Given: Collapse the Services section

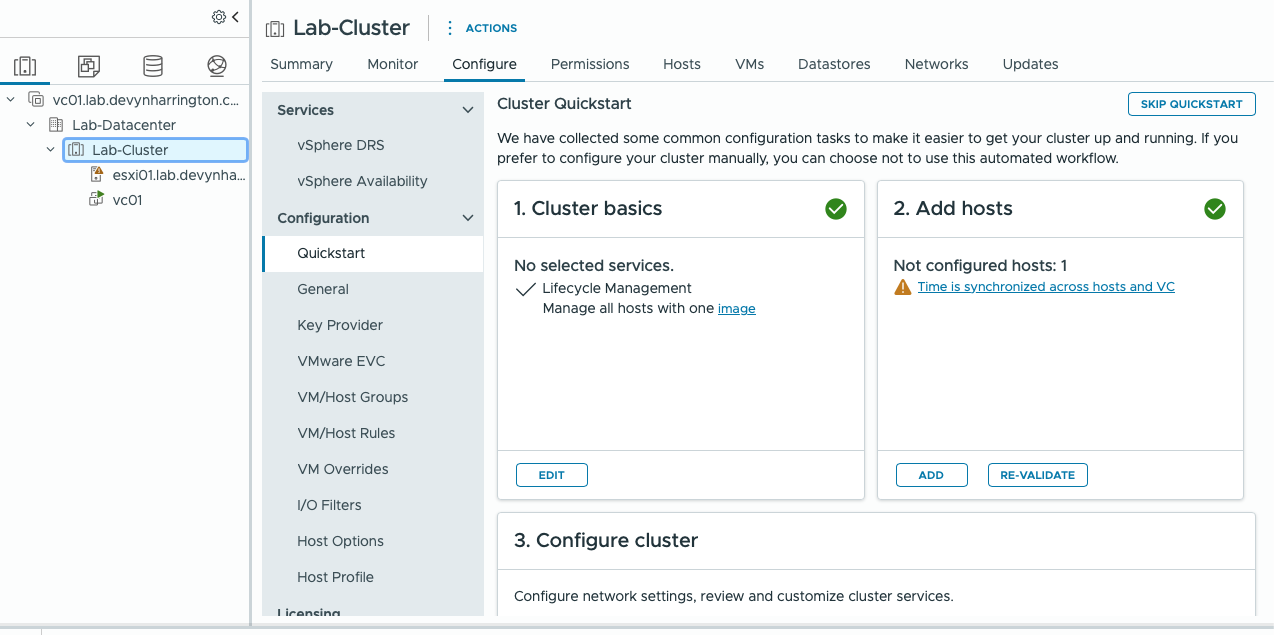Looking at the screenshot, I should pos(467,110).
